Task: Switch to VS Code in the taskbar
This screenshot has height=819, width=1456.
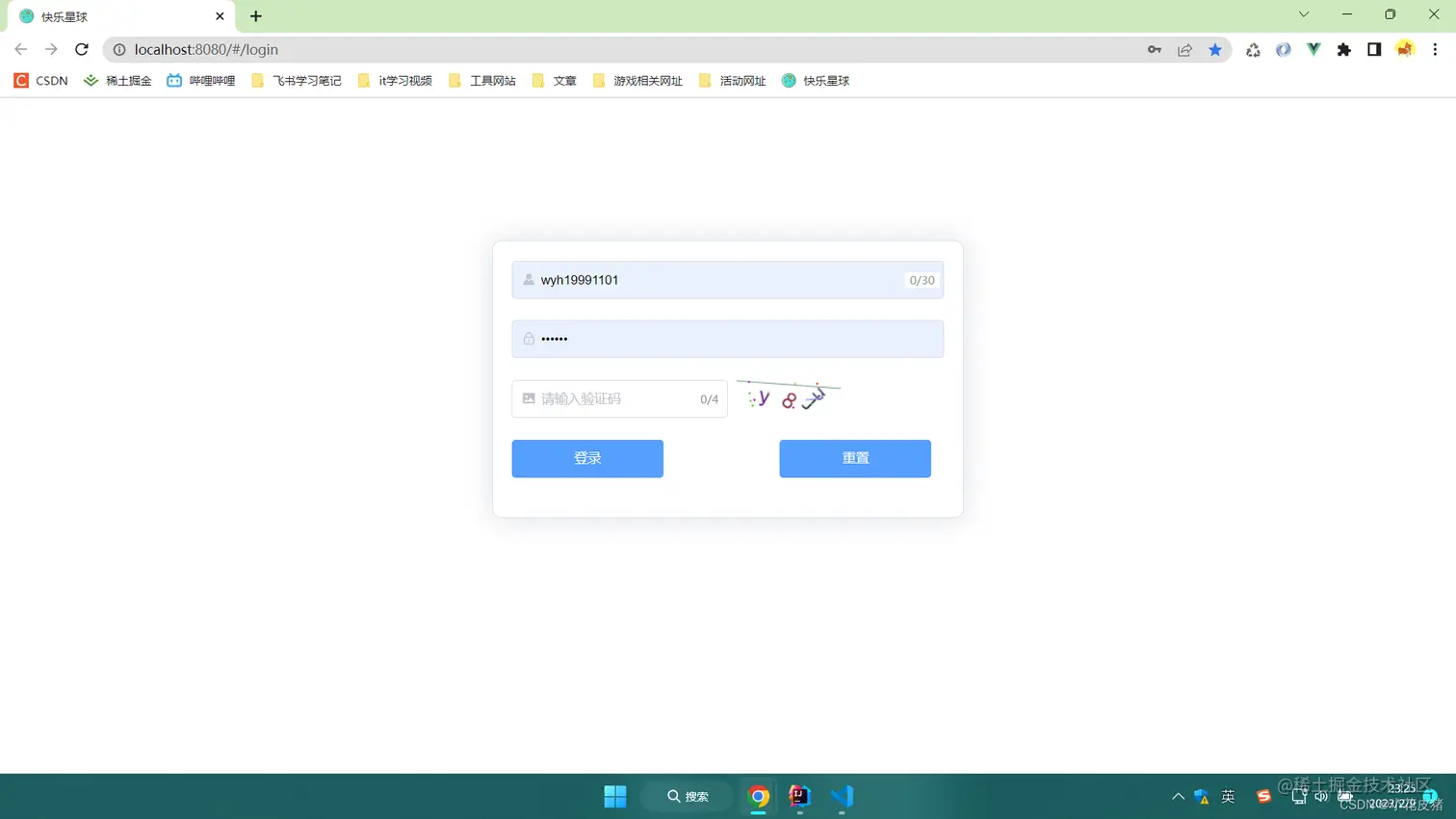Action: 842,796
